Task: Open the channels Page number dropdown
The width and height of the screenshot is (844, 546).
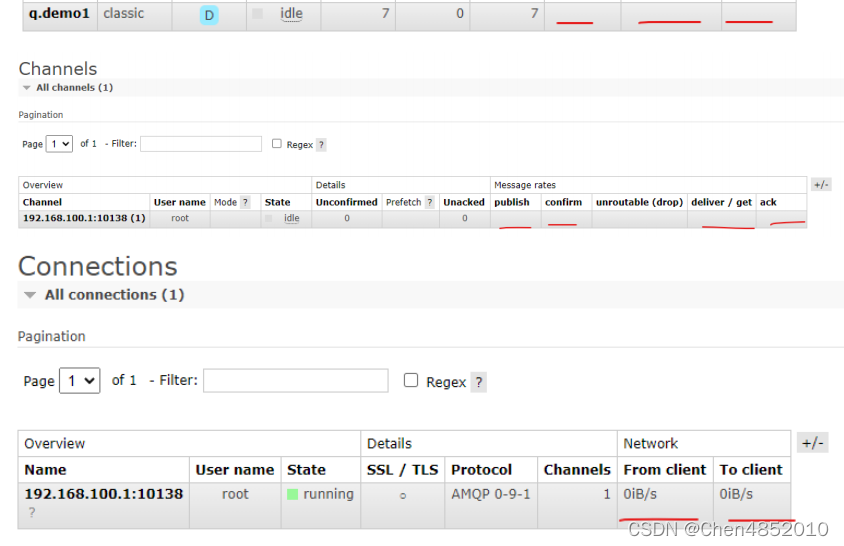Action: pyautogui.click(x=59, y=144)
